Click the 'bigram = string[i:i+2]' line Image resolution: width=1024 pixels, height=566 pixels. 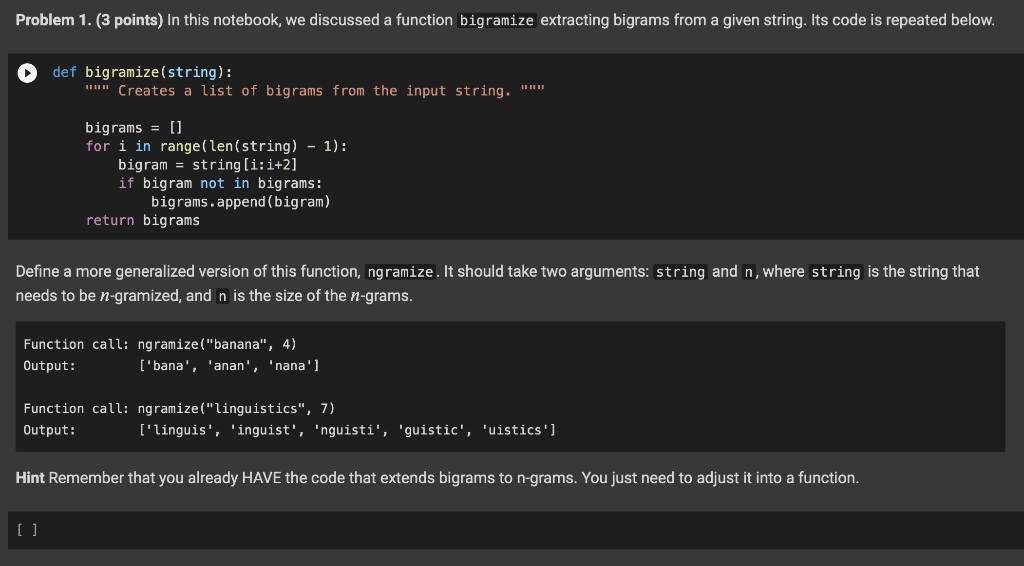coord(208,165)
